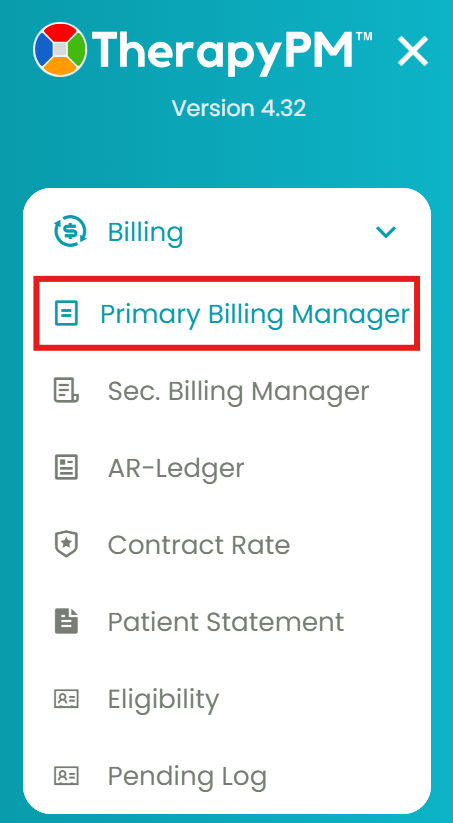
Task: Click the TherapyPM title text
Action: (233, 51)
